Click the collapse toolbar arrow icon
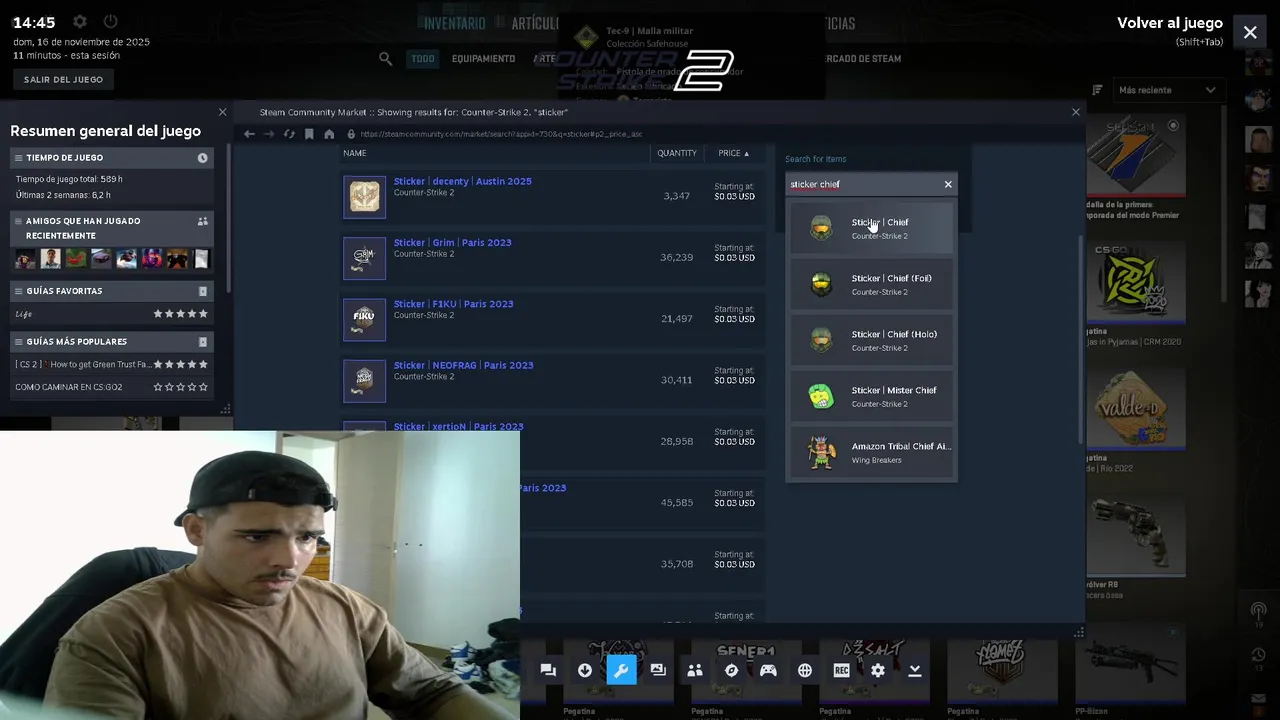 pos(914,670)
